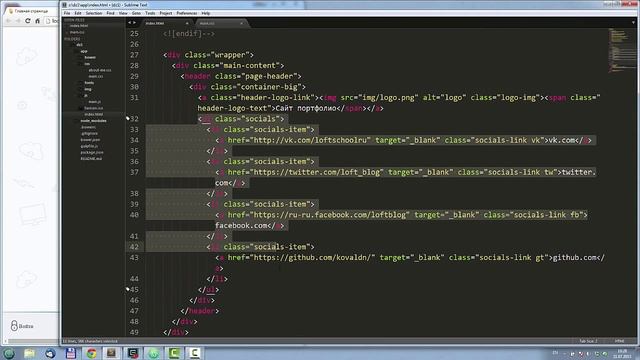Image resolution: width=640 pixels, height=360 pixels.
Task: Click the Войти link in browser page
Action: pyautogui.click(x=22, y=326)
